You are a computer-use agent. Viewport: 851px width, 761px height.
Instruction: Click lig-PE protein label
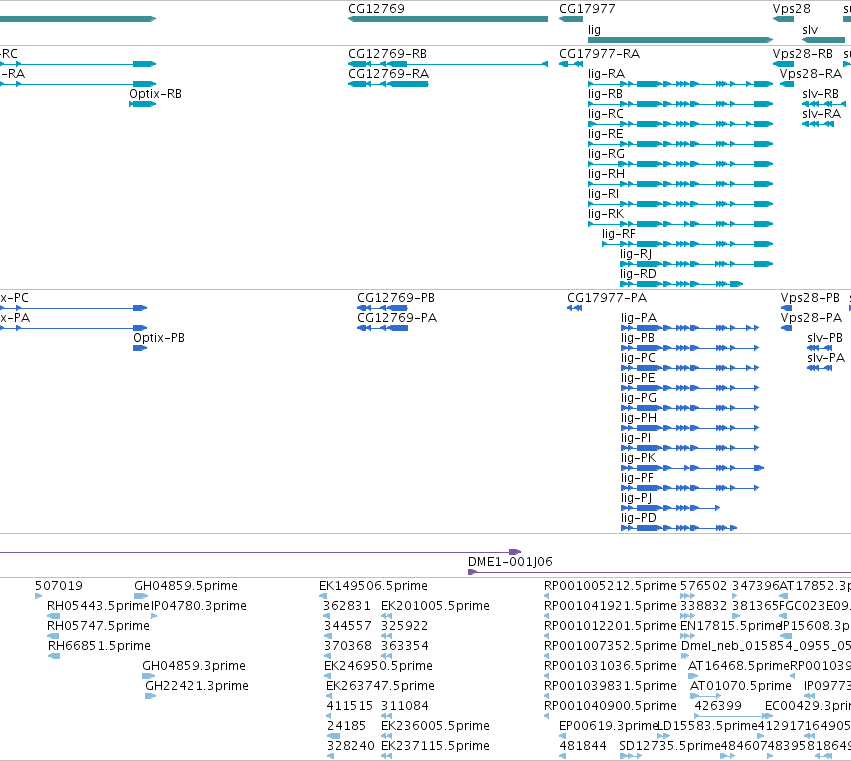coord(638,378)
